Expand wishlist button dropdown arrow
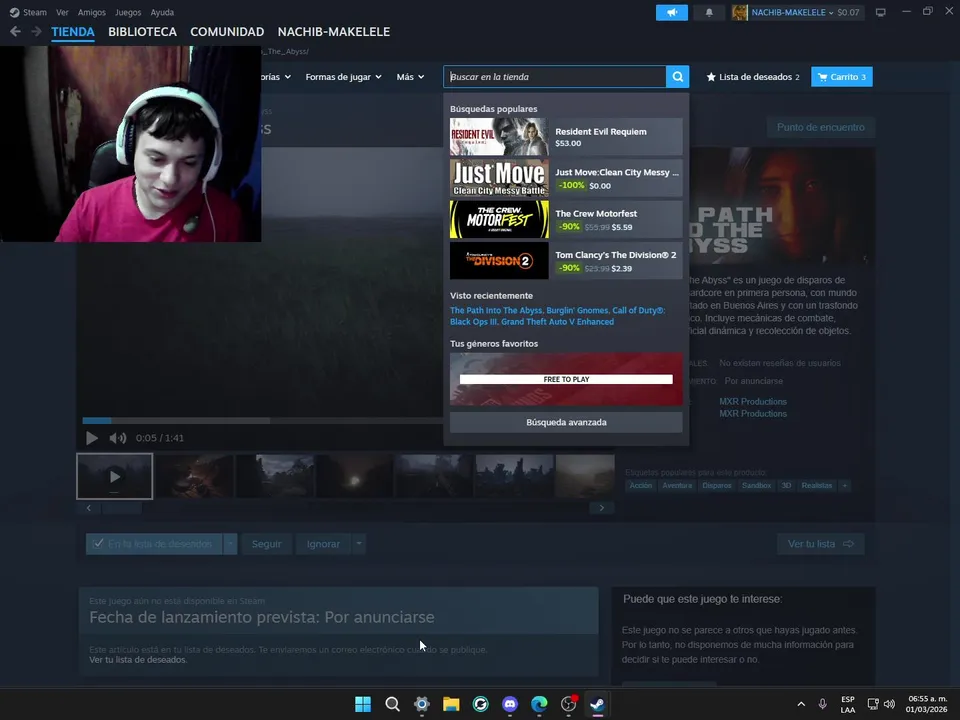 pyautogui.click(x=230, y=544)
